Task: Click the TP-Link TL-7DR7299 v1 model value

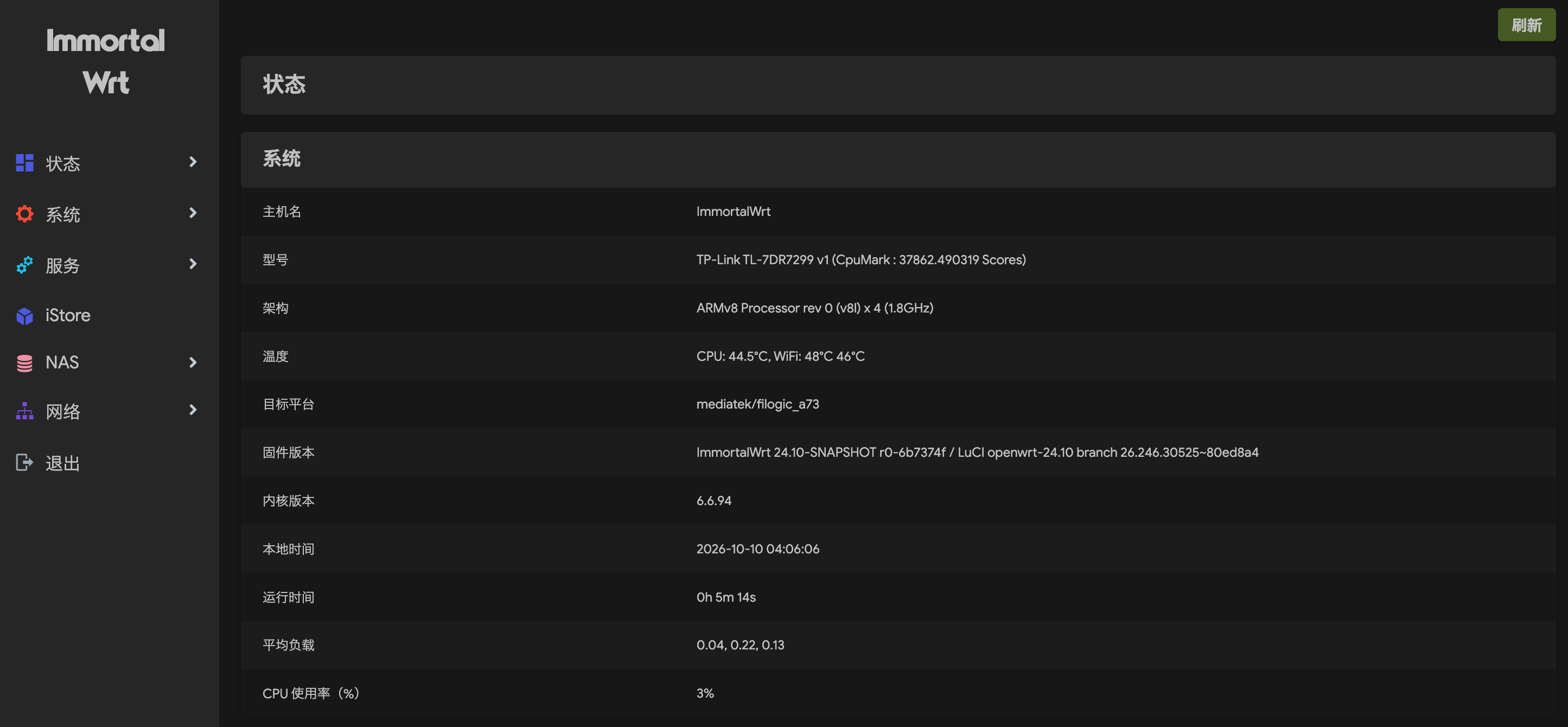Action: [861, 259]
